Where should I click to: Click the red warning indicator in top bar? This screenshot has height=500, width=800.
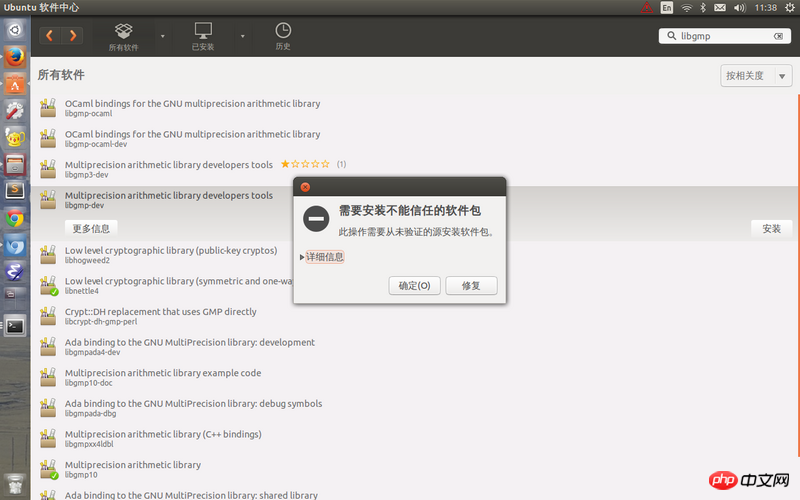click(x=646, y=8)
